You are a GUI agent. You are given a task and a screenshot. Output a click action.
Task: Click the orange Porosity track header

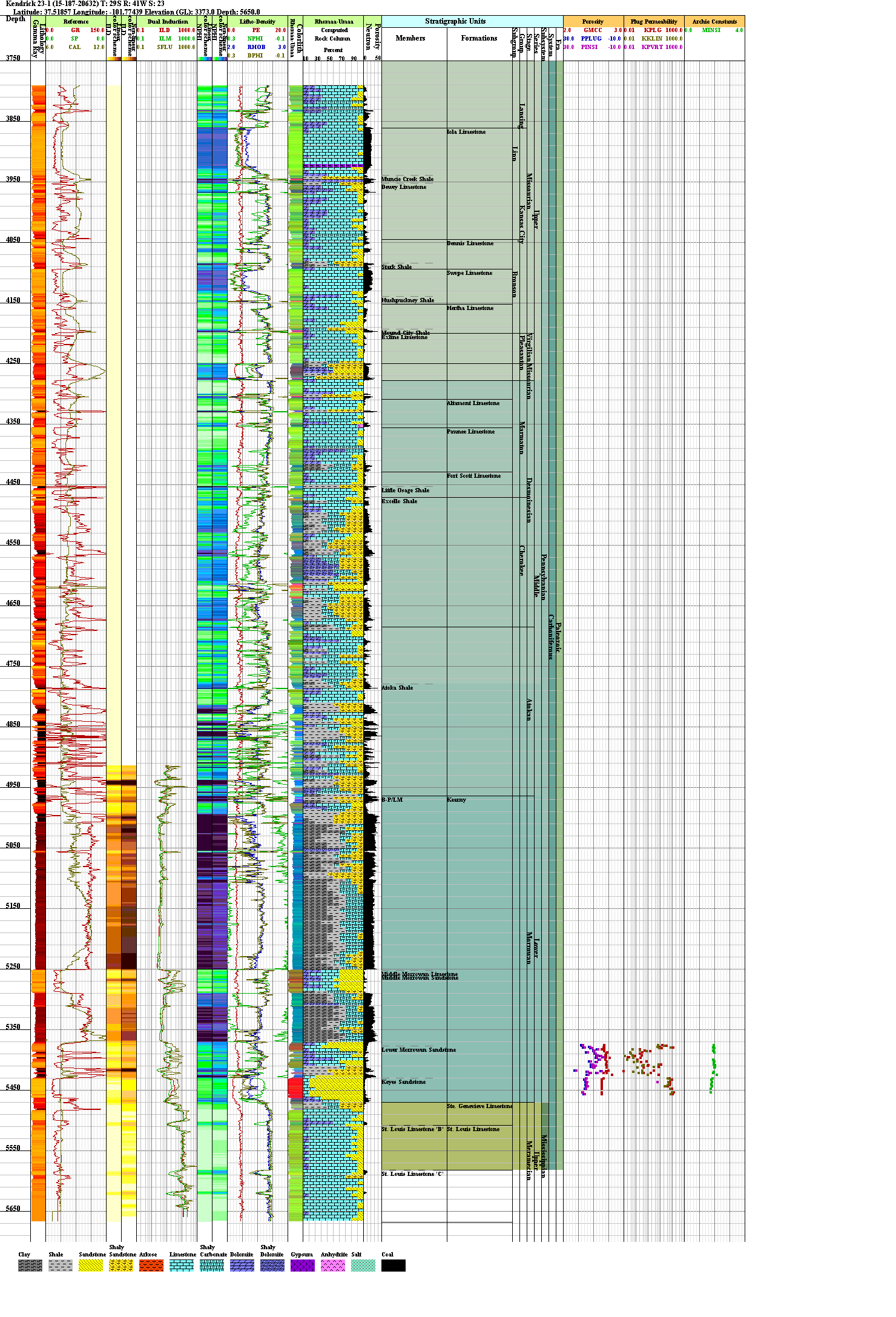click(593, 21)
